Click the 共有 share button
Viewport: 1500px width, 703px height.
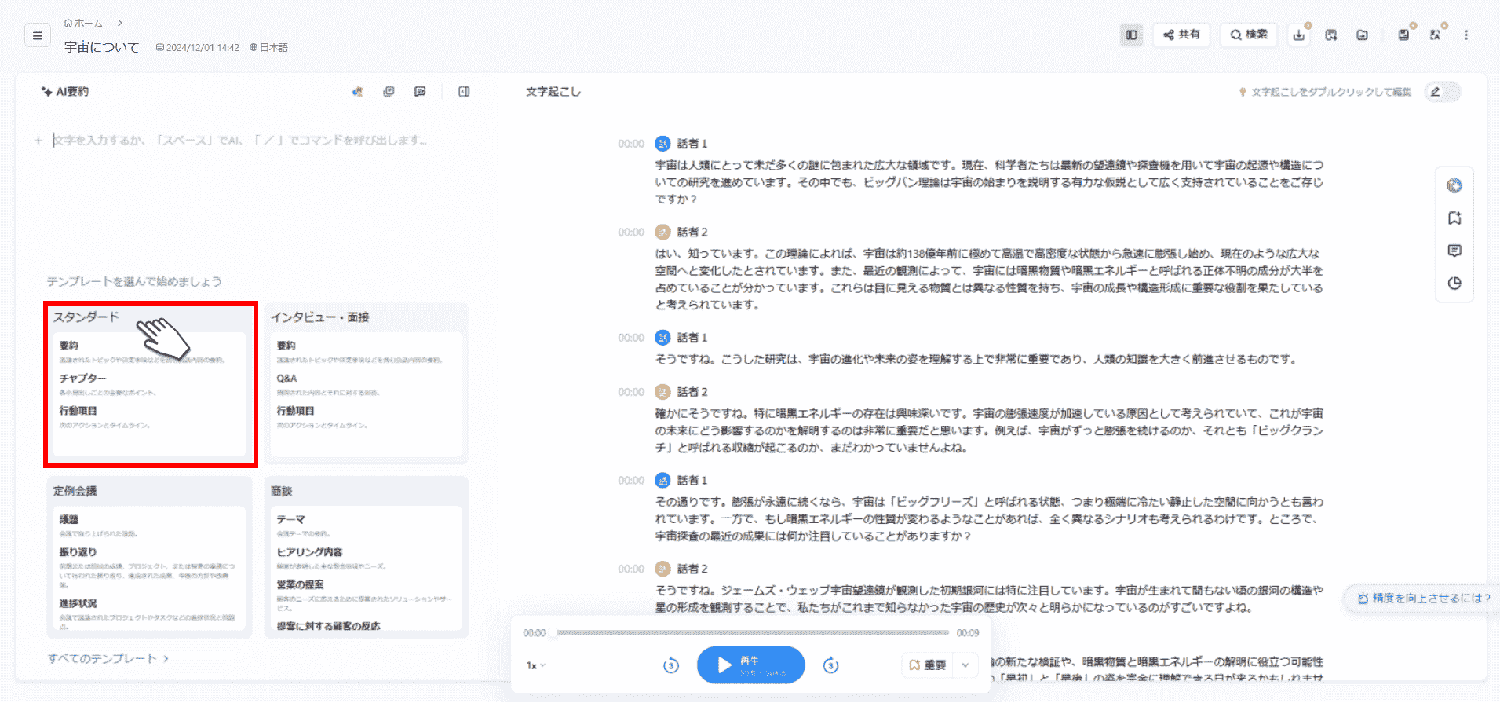point(1182,35)
